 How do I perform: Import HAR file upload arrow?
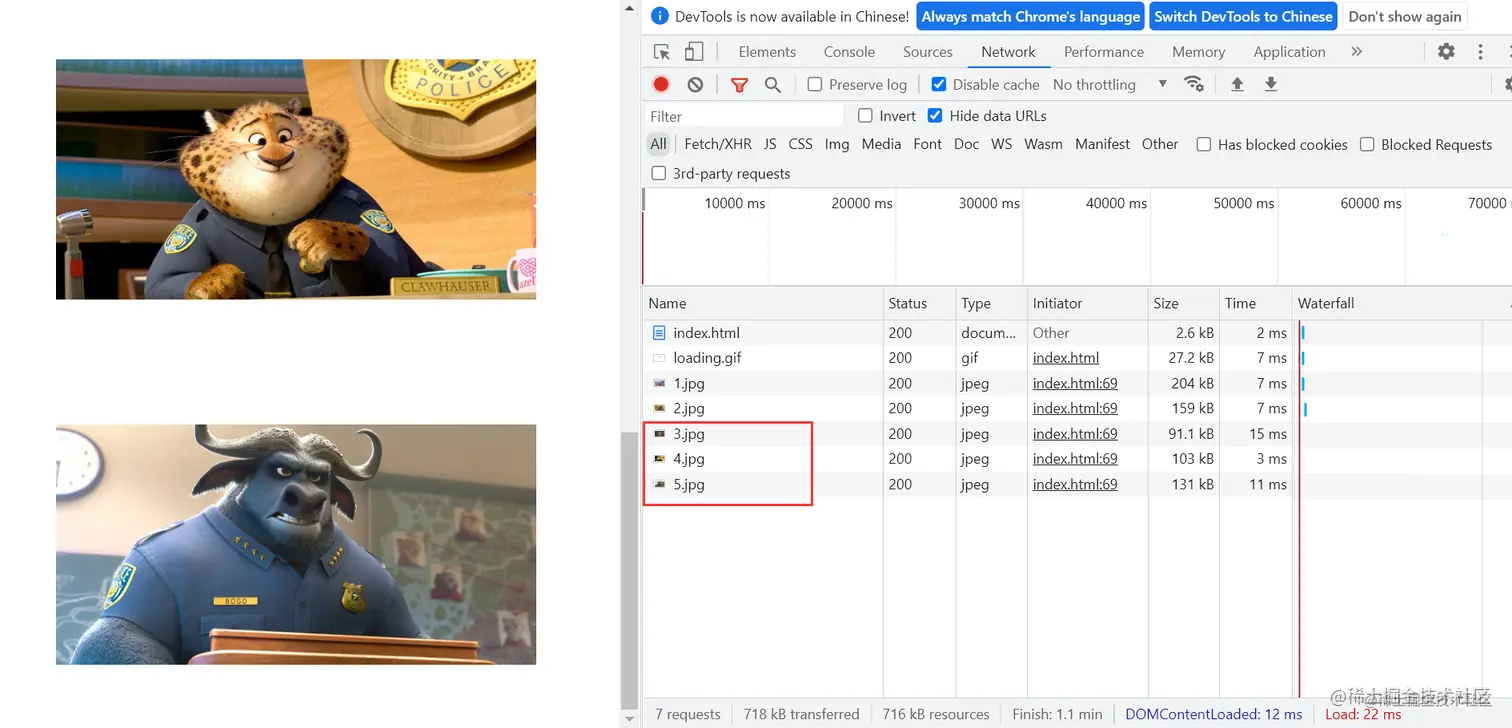(x=1237, y=85)
